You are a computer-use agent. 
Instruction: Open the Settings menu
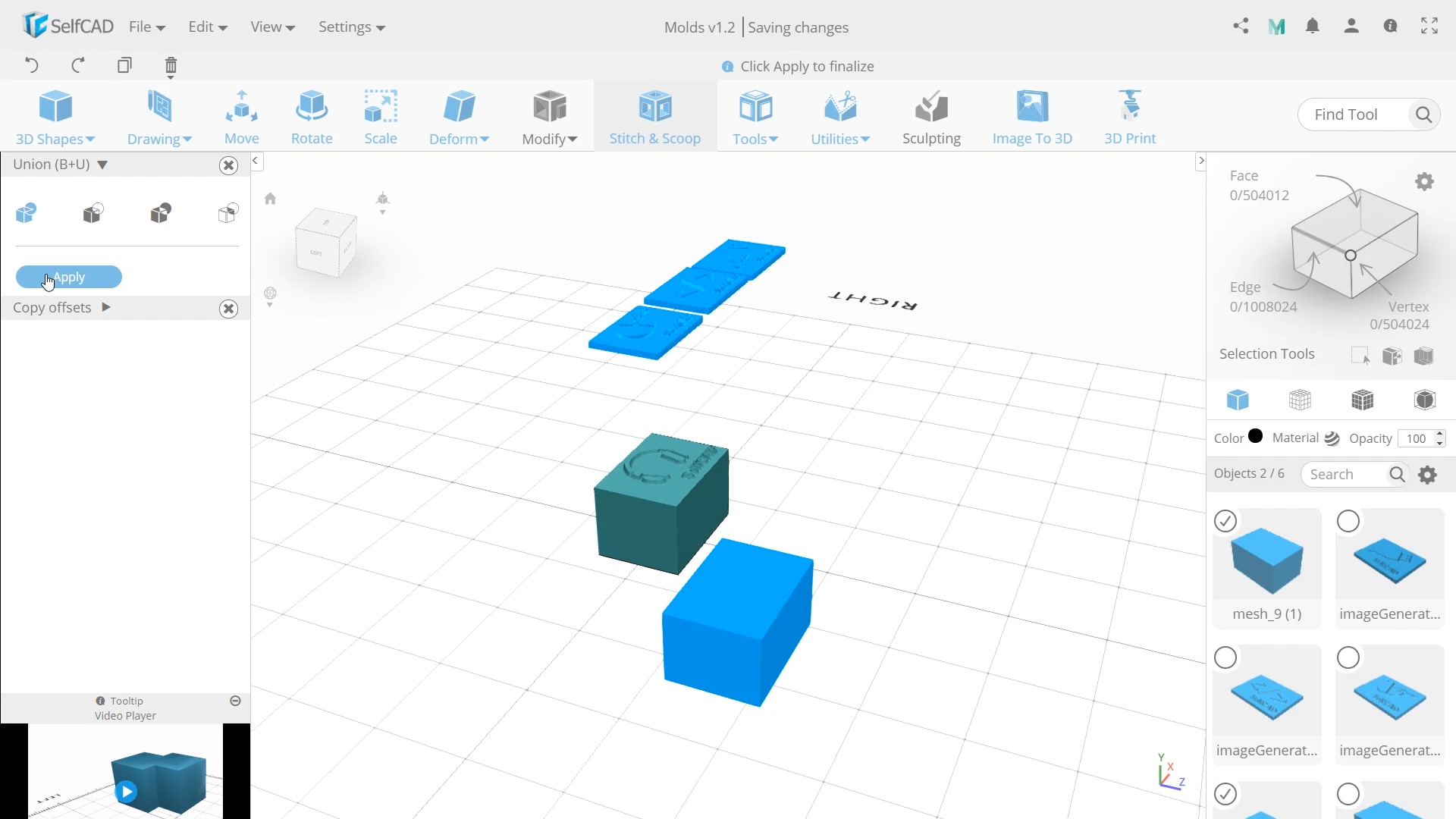click(x=351, y=27)
